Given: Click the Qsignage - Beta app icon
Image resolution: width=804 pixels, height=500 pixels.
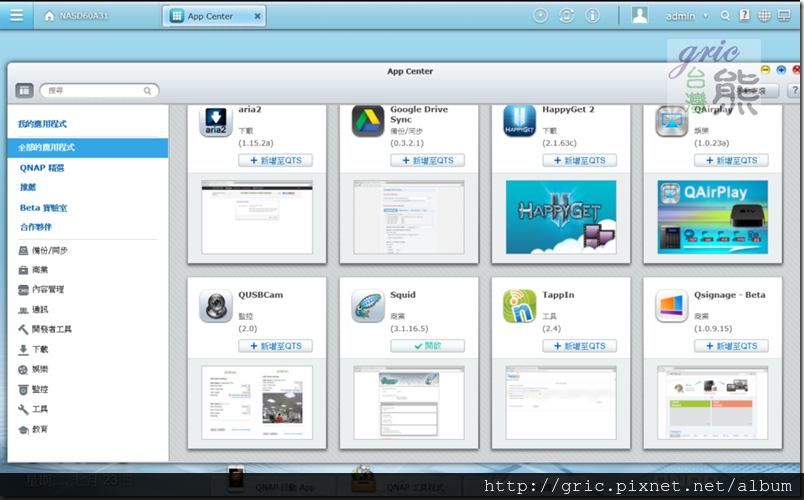Looking at the screenshot, I should coord(672,306).
